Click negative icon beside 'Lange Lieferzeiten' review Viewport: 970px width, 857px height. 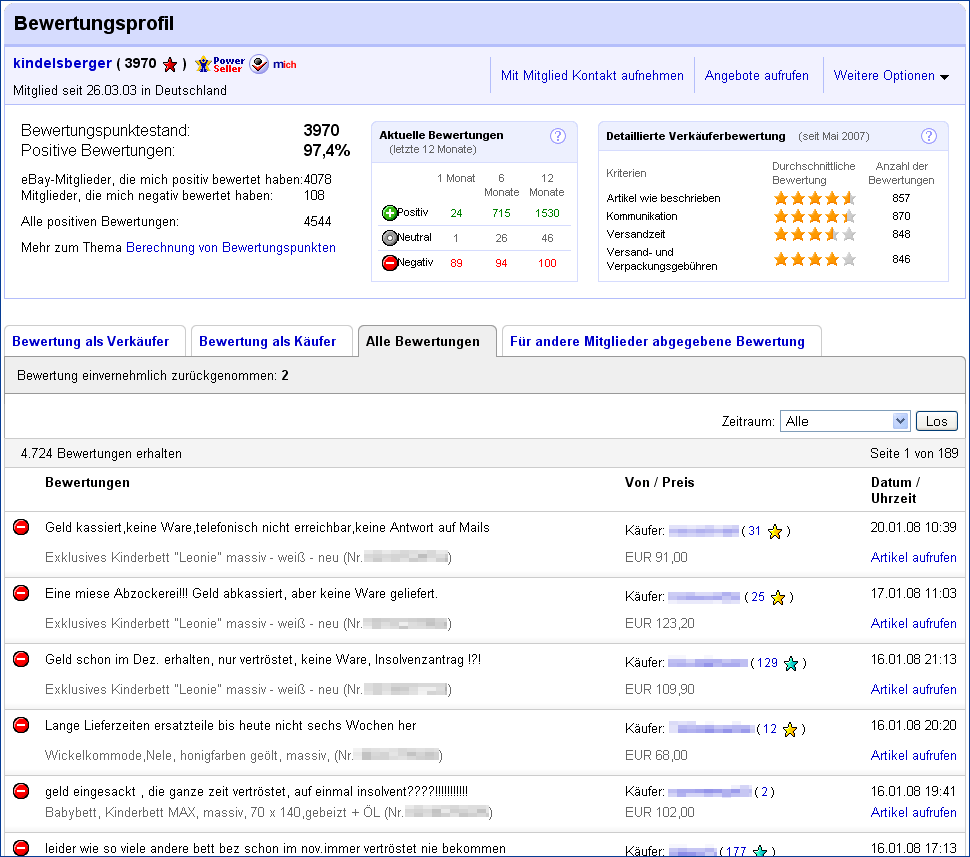[x=21, y=725]
